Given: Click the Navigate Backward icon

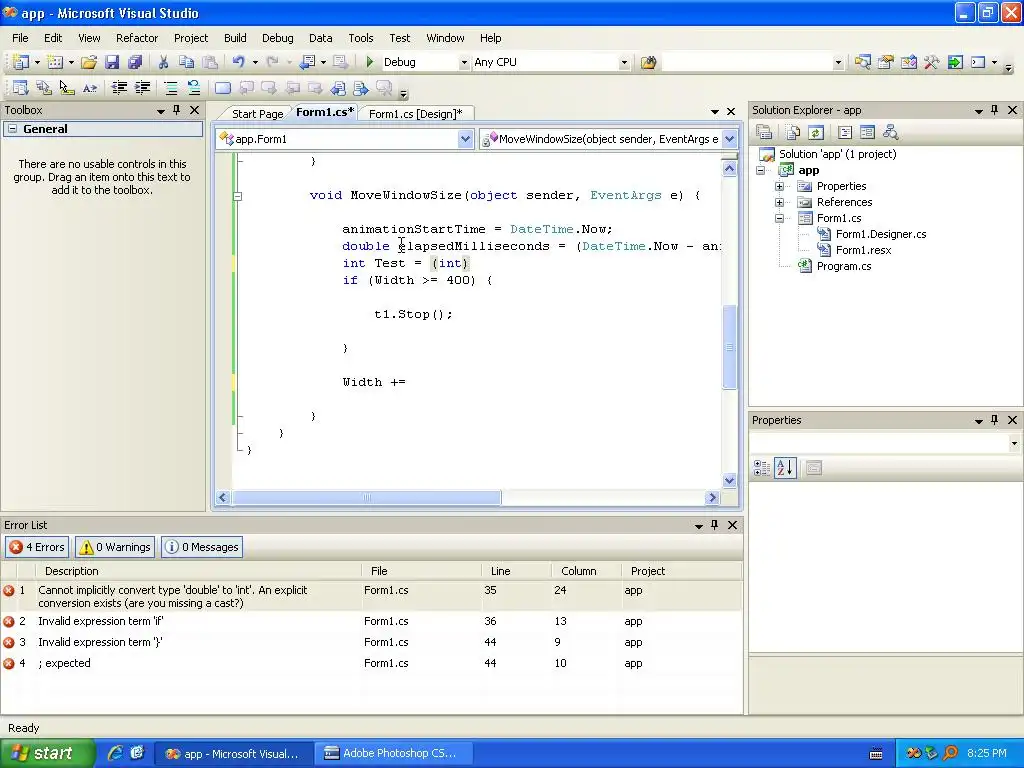Looking at the screenshot, I should (307, 62).
